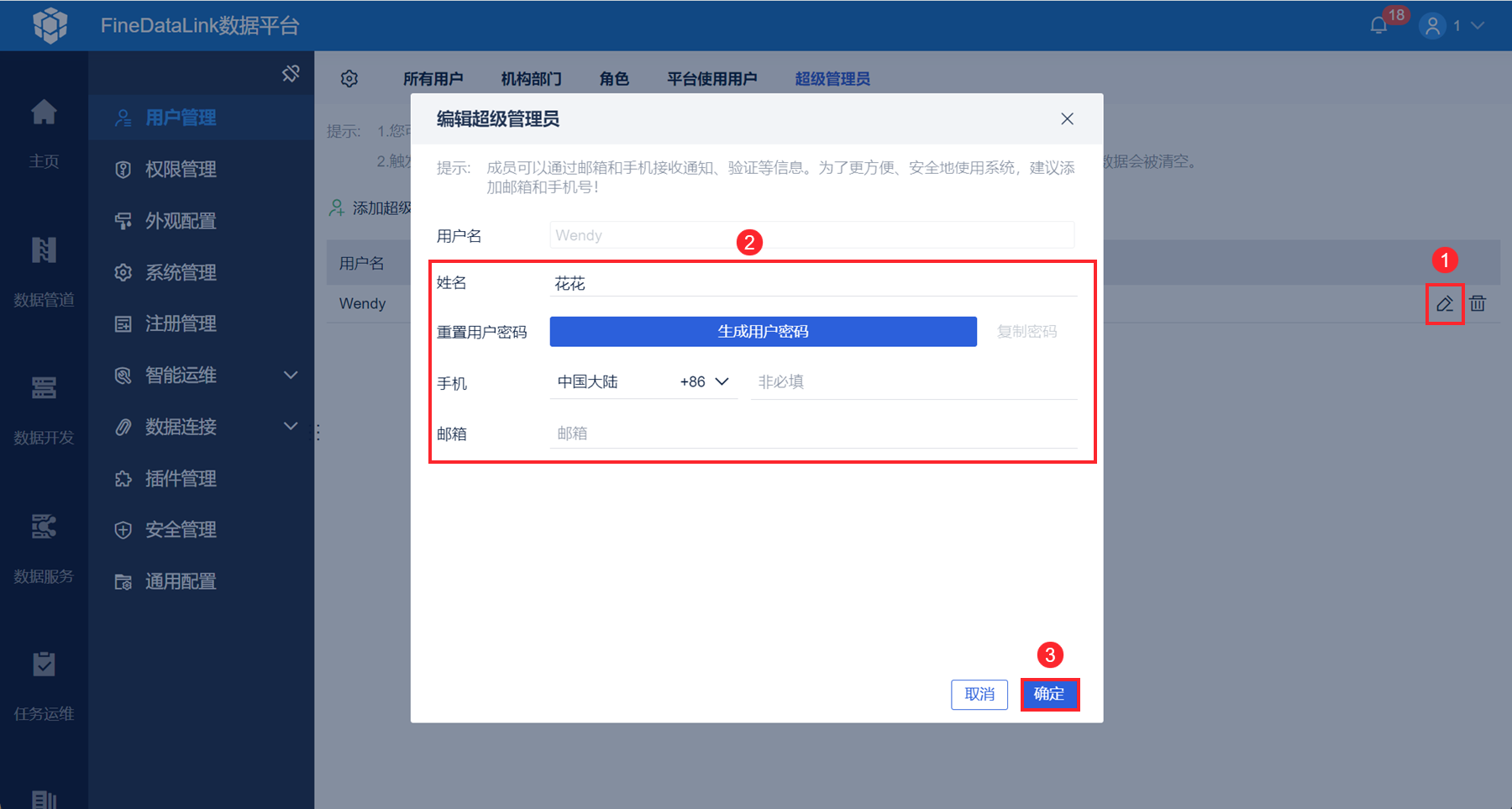
Task: Expand the 智能运维 menu
Action: click(291, 375)
